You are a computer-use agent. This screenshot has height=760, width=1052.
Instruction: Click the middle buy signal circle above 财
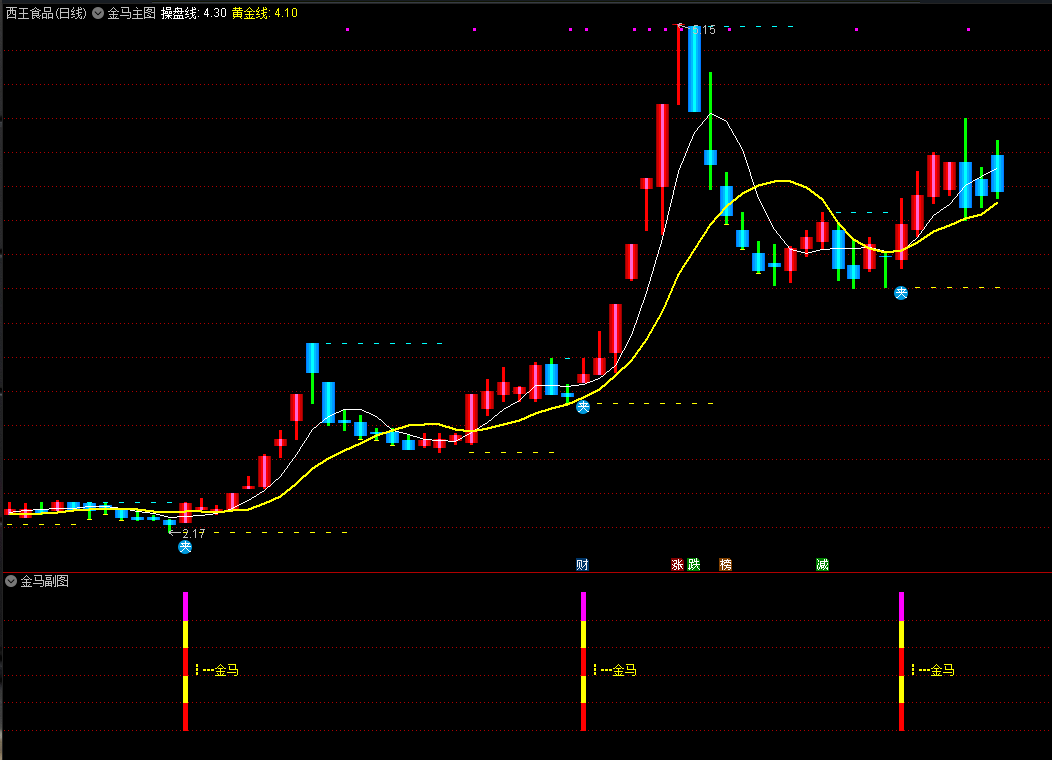coord(583,407)
